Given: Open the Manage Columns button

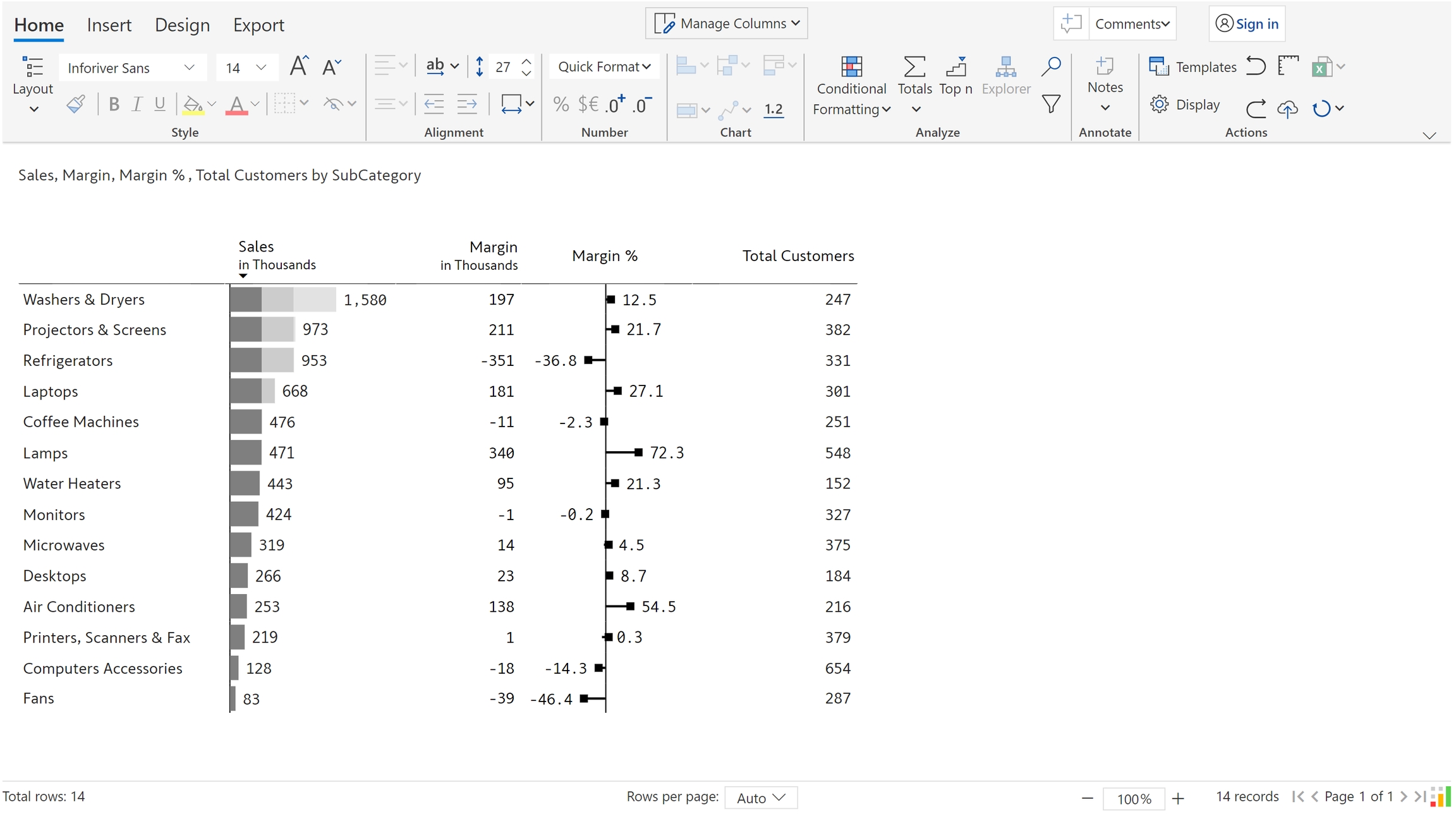Looking at the screenshot, I should [x=726, y=23].
